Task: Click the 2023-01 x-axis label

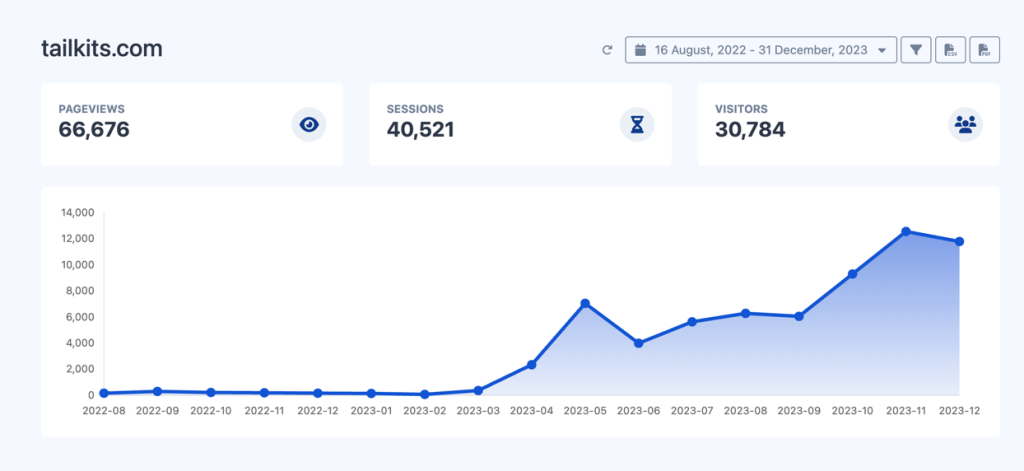Action: (371, 411)
